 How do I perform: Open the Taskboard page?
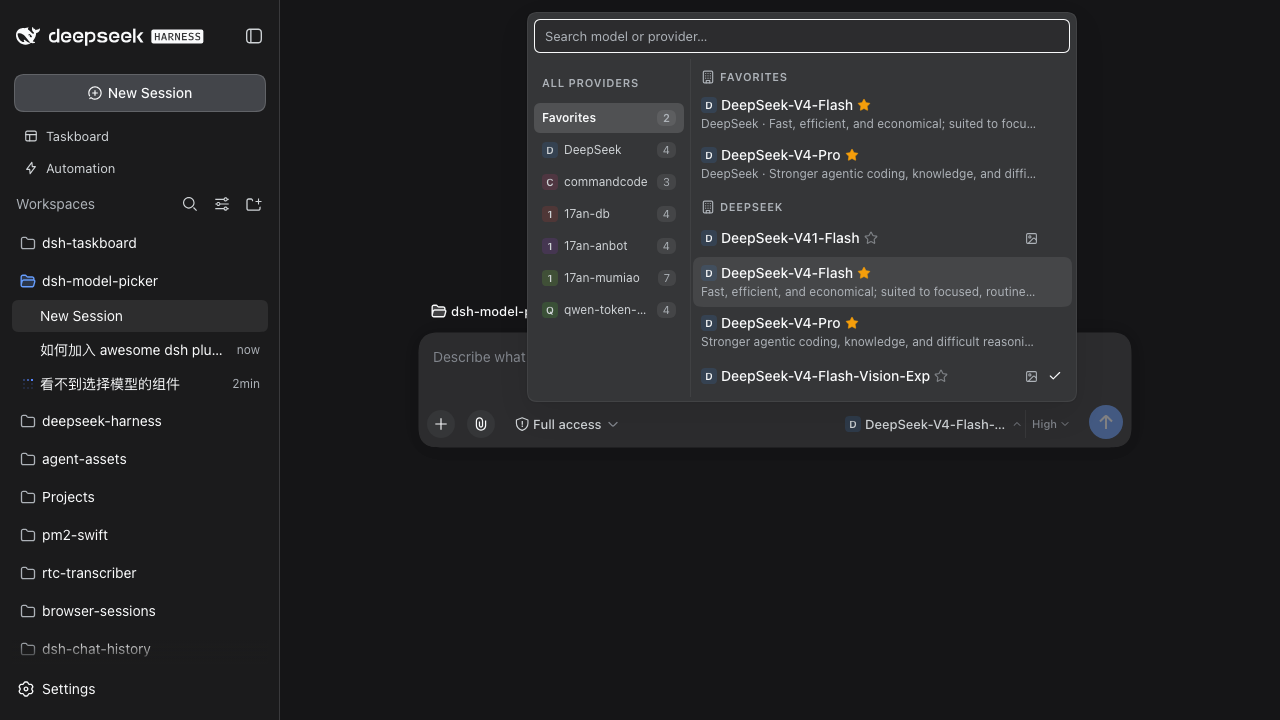pyautogui.click(x=140, y=136)
